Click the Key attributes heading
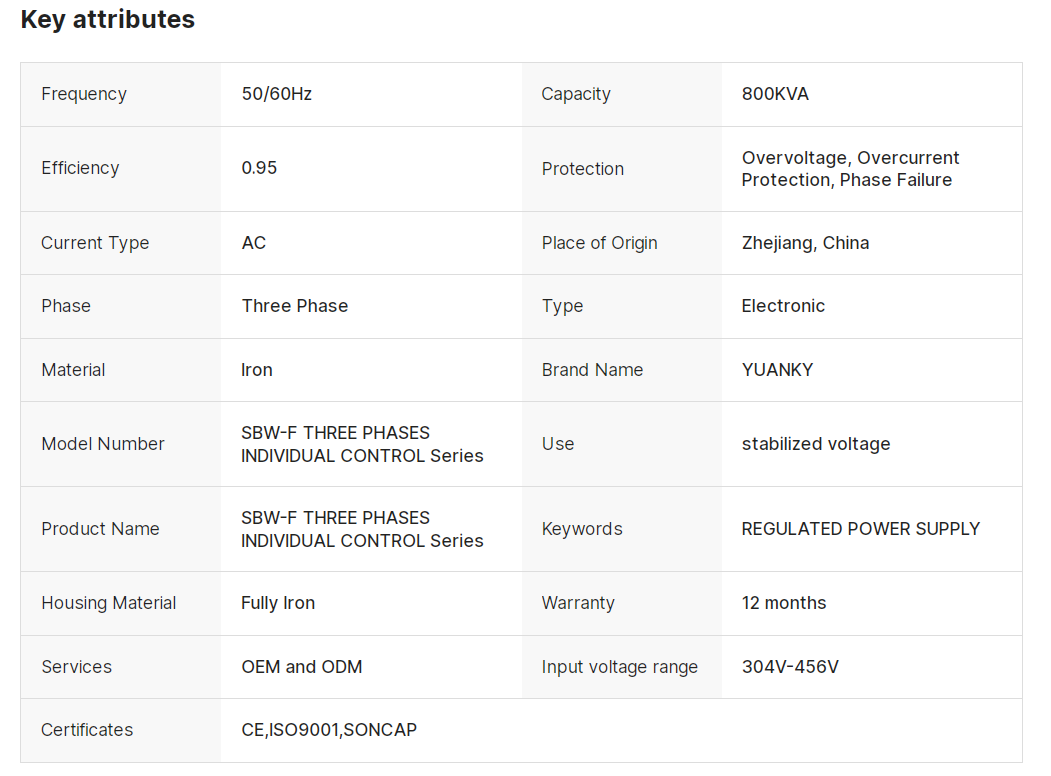This screenshot has height=776, width=1051. [108, 19]
